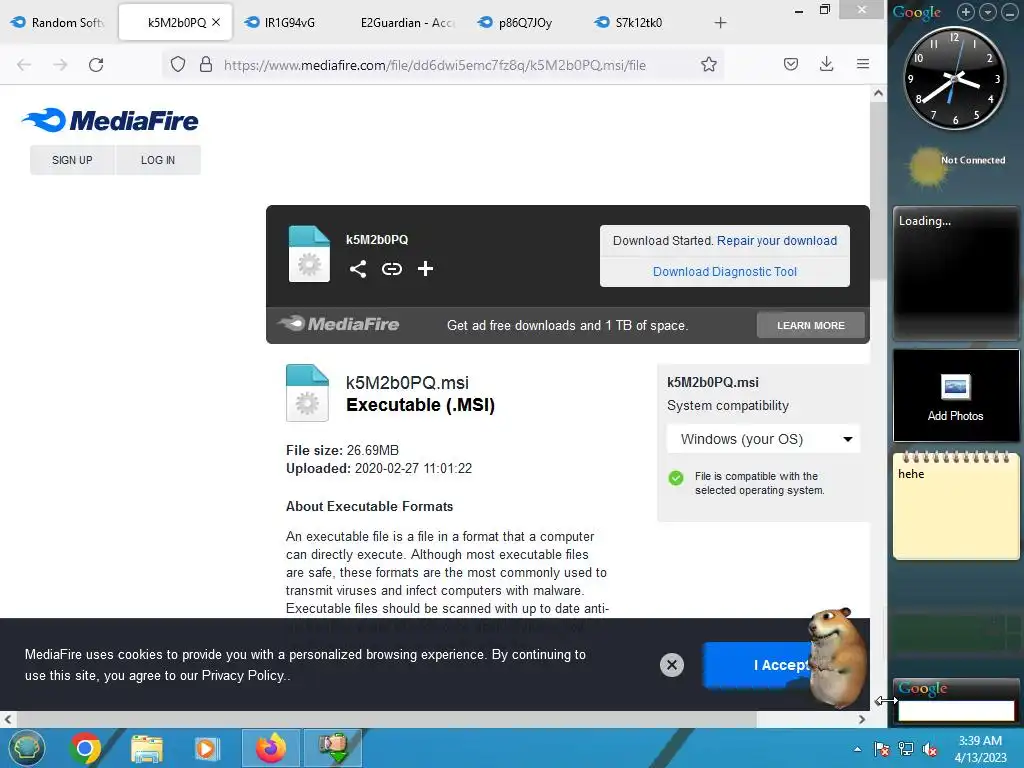The image size is (1024, 768).
Task: Click the taskbar clock showing 3:39 AM
Action: [980, 748]
